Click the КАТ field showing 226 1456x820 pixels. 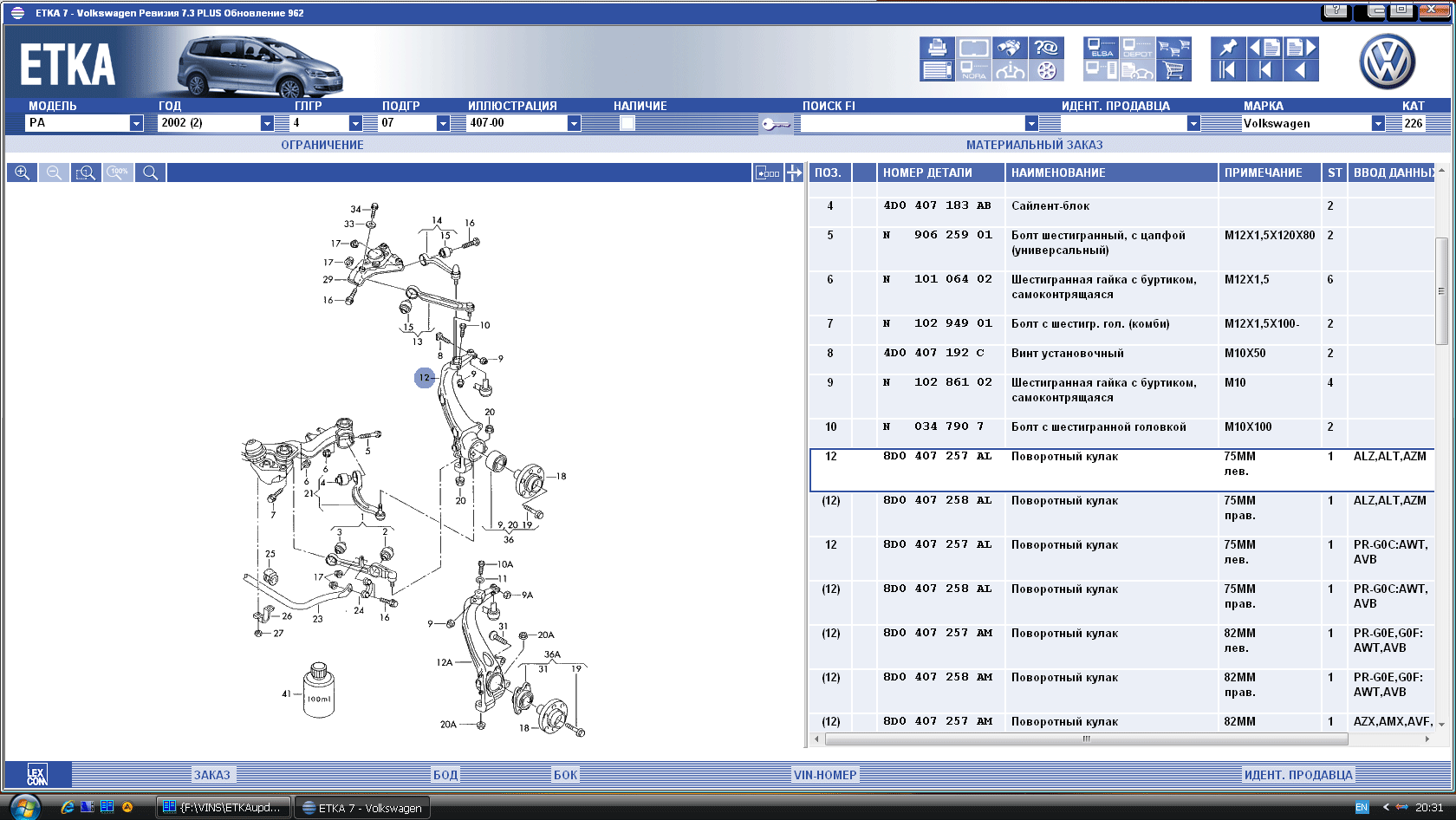[x=1414, y=123]
